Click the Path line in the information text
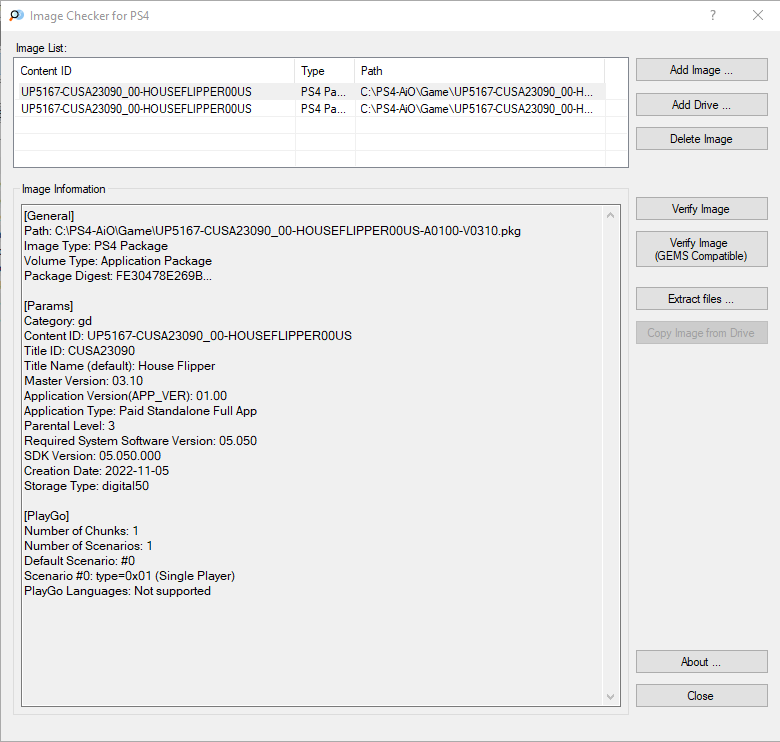The image size is (780, 742). 272,231
